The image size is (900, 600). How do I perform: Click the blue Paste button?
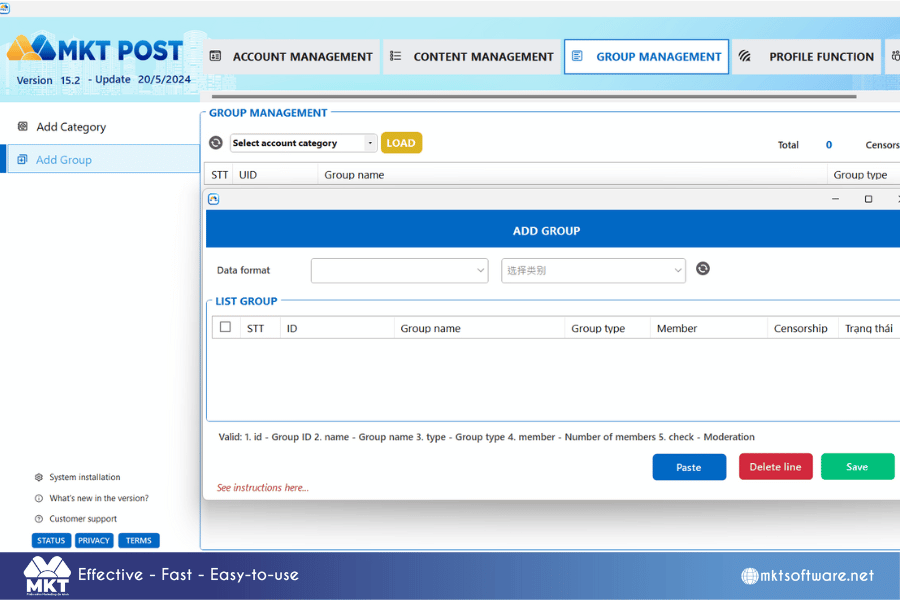[689, 467]
